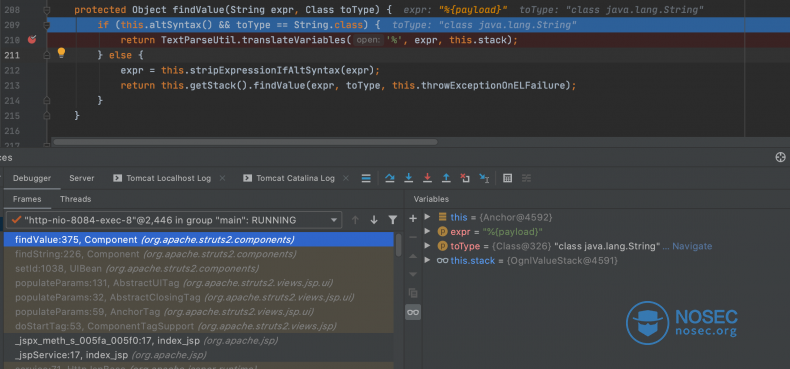Click the Variables panel header label

[431, 199]
